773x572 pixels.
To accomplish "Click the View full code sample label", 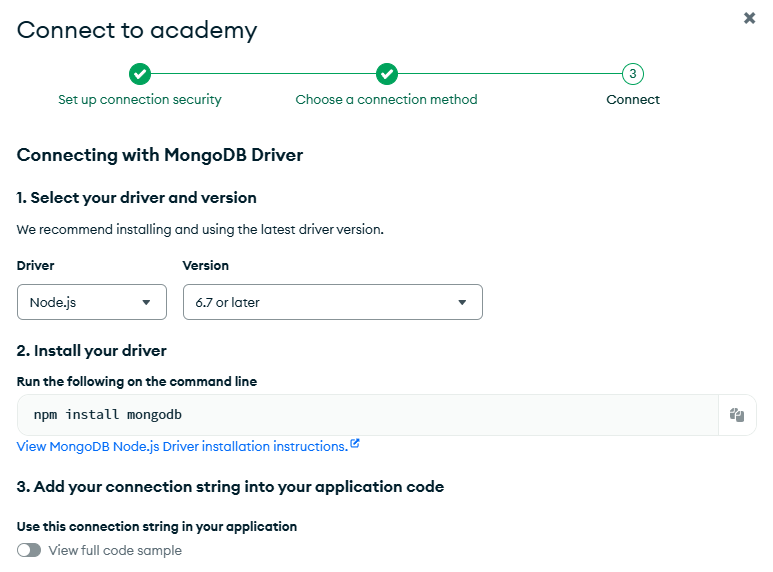I will pos(115,550).
